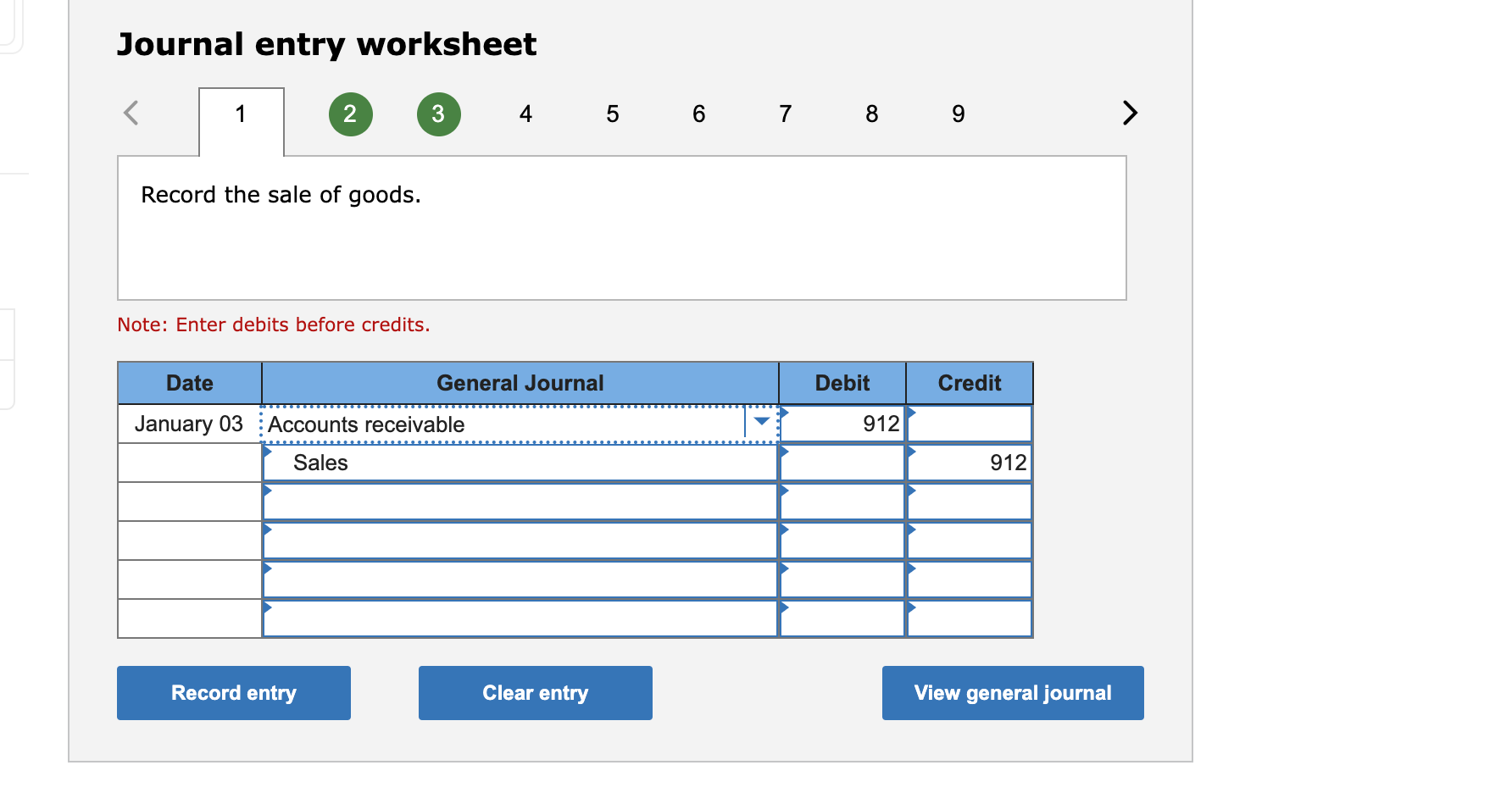Select journal entry tab 1
Screen dimensions: 1512x793
tap(240, 114)
